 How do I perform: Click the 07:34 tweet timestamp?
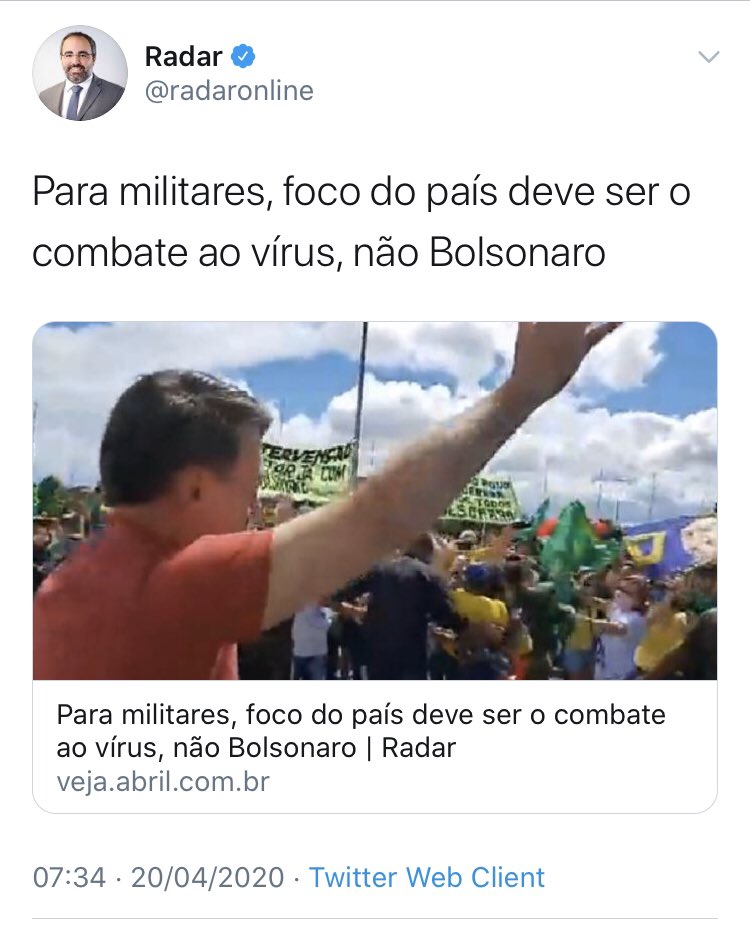(69, 877)
